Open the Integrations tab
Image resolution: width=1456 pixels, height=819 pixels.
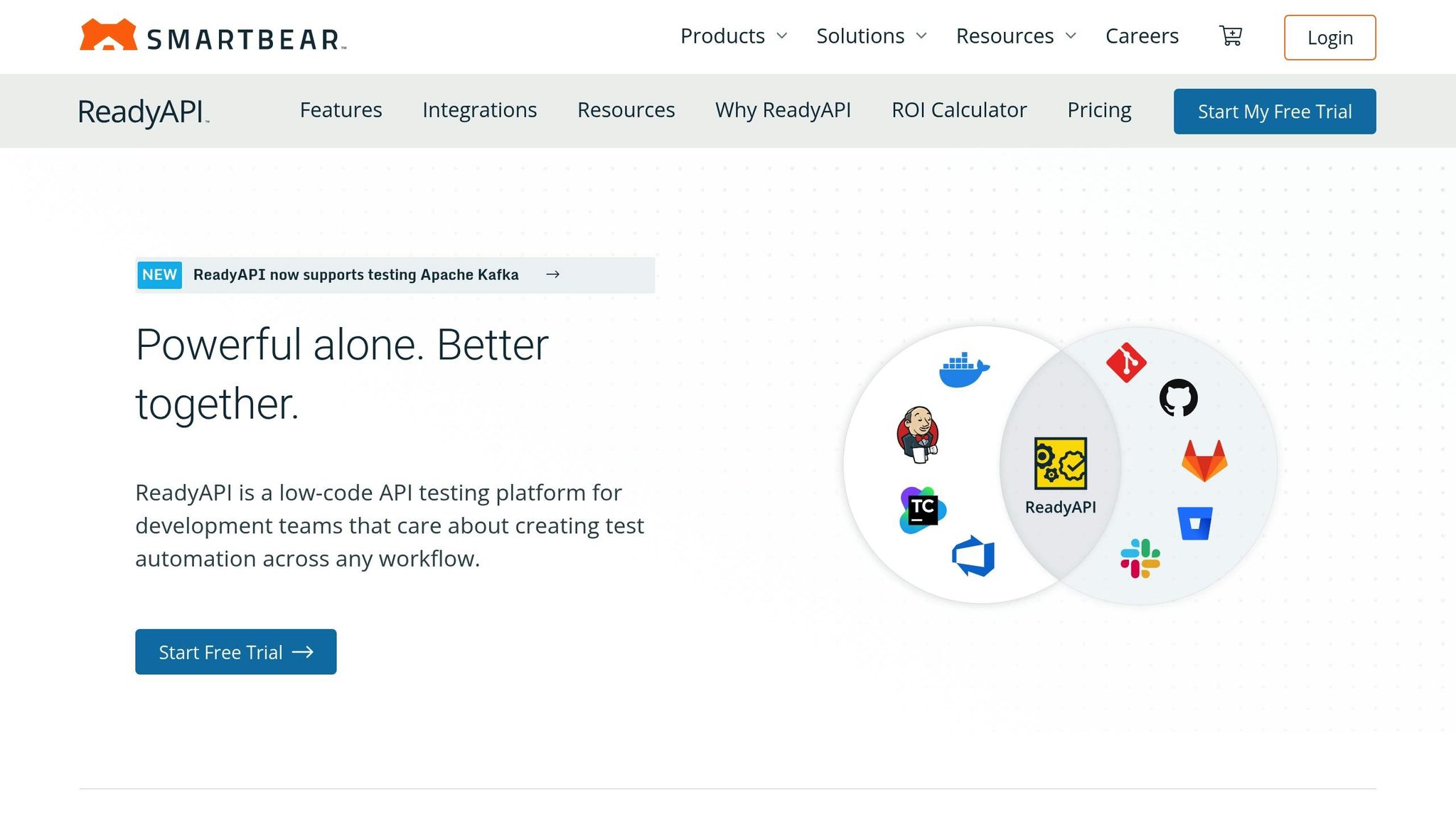point(479,110)
